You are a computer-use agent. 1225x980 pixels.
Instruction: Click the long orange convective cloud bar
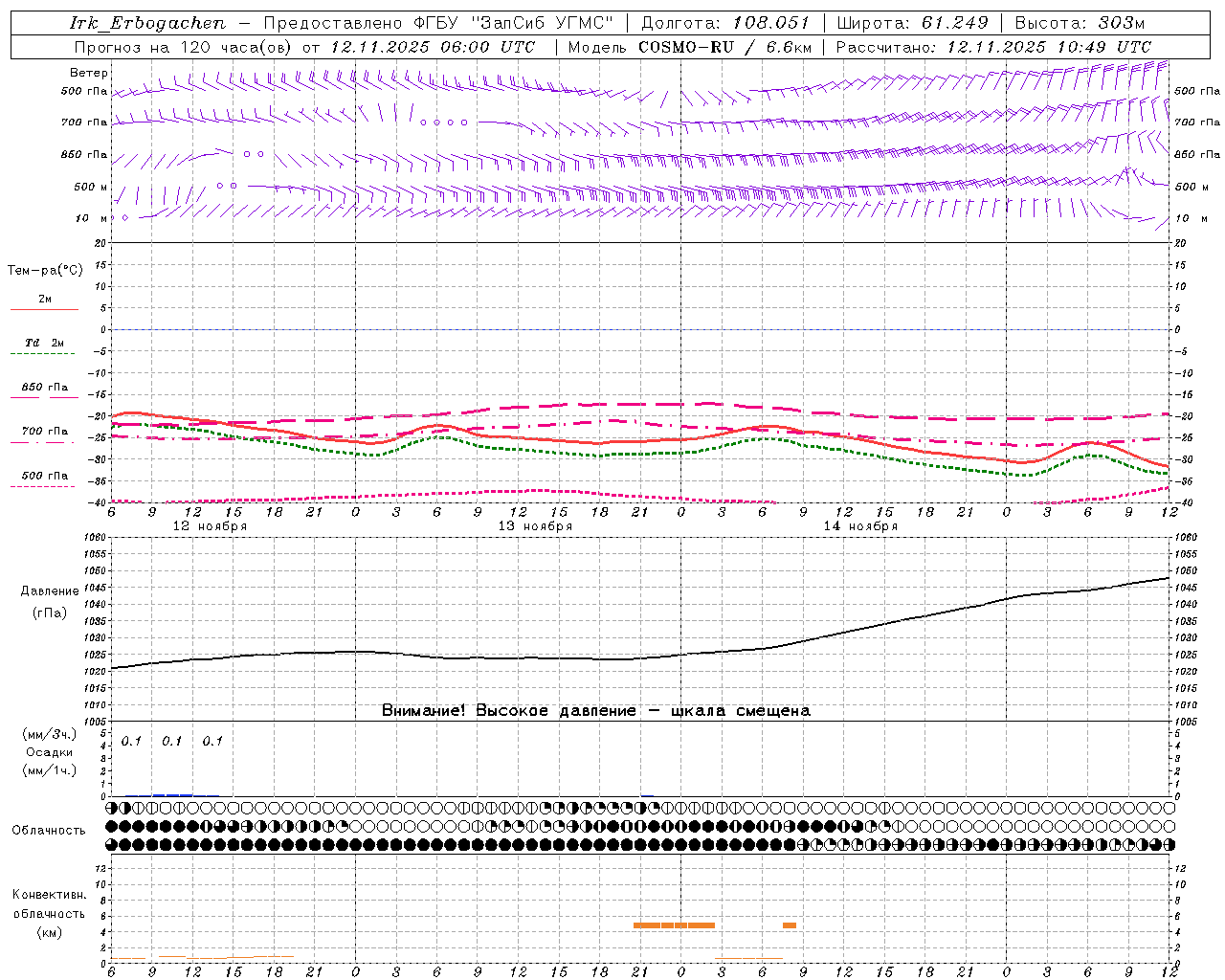click(674, 925)
